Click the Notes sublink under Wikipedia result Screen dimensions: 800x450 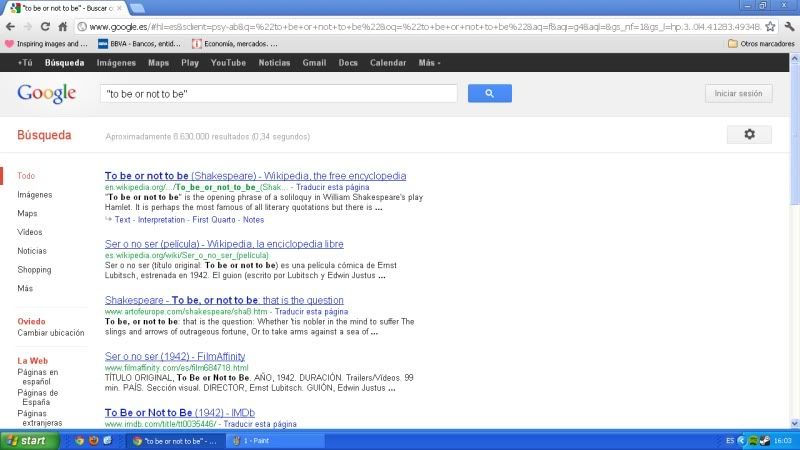(x=254, y=220)
